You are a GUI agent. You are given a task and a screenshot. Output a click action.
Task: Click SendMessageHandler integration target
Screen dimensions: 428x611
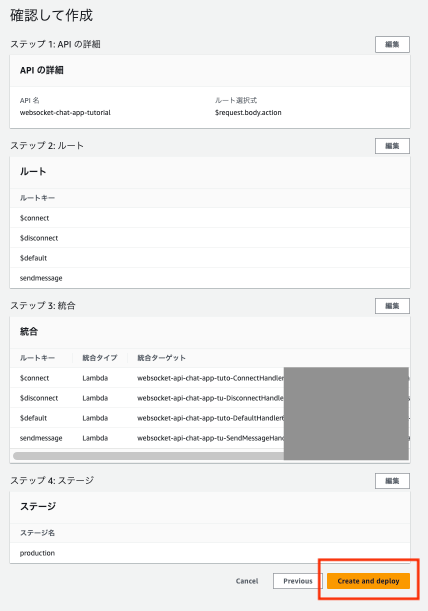point(210,438)
